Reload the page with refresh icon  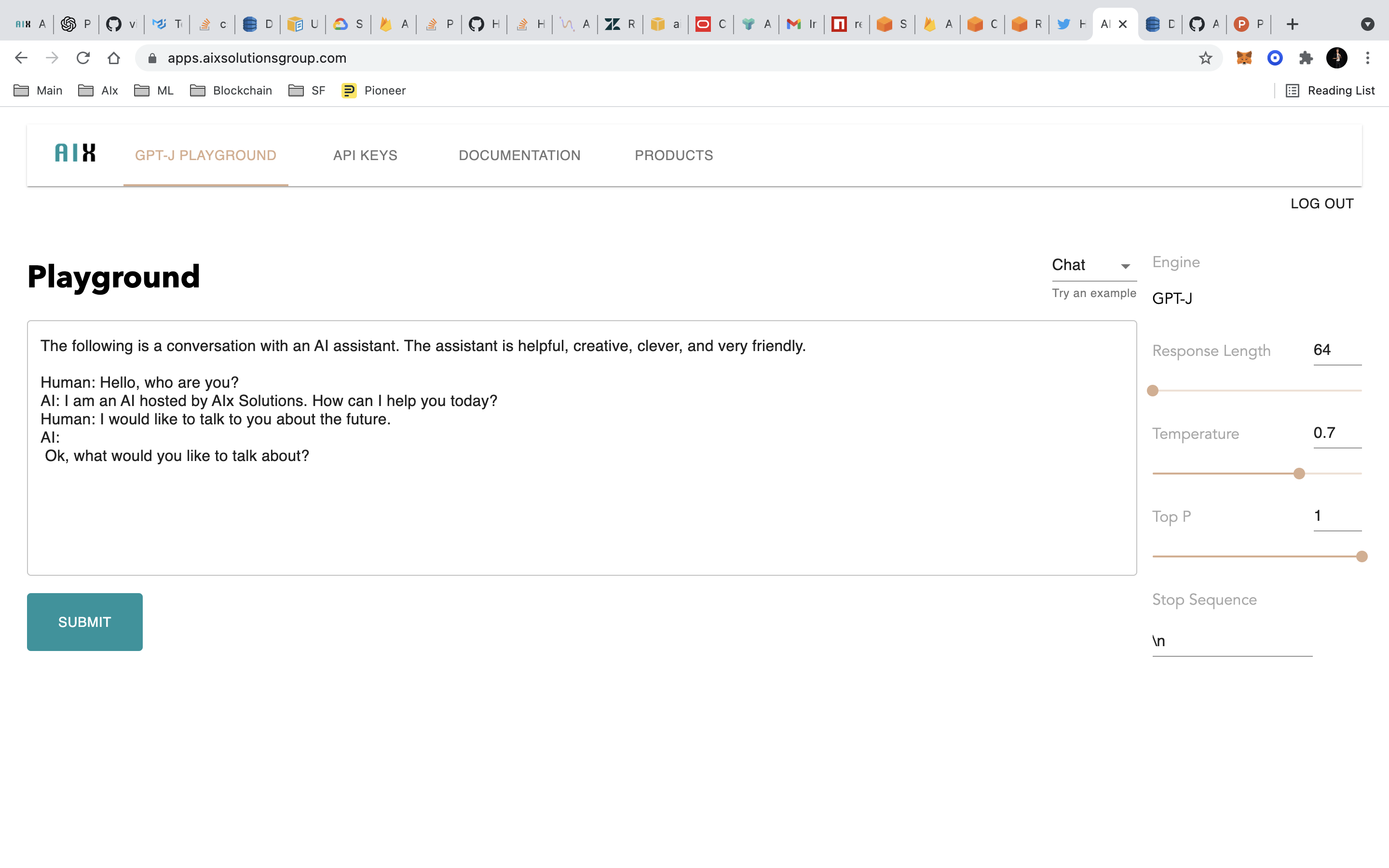tap(83, 58)
